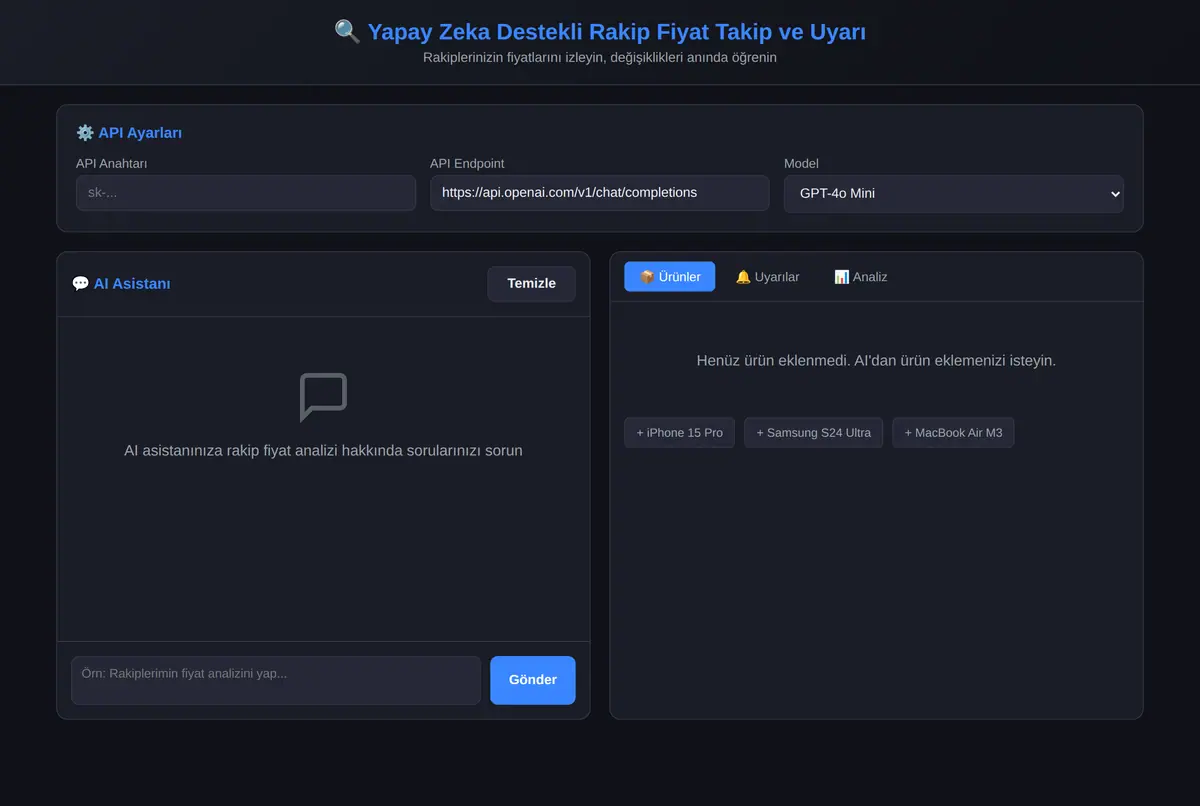Switch to the Ürünler tab
The height and width of the screenshot is (806, 1200).
coord(670,277)
